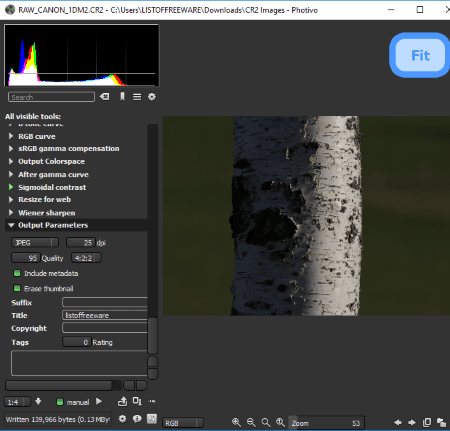Expand the Output Colorspace tool
Image resolution: width=450 pixels, height=431 pixels.
coord(11,161)
